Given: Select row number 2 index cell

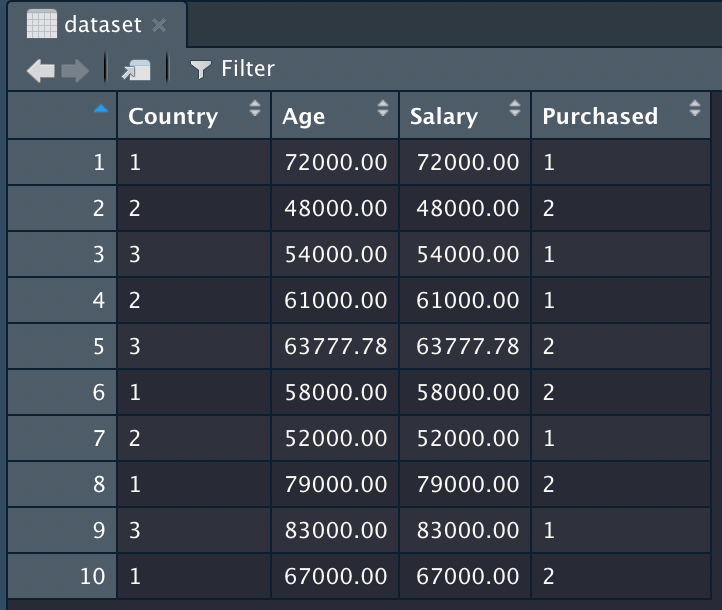Looking at the screenshot, I should click(x=62, y=208).
